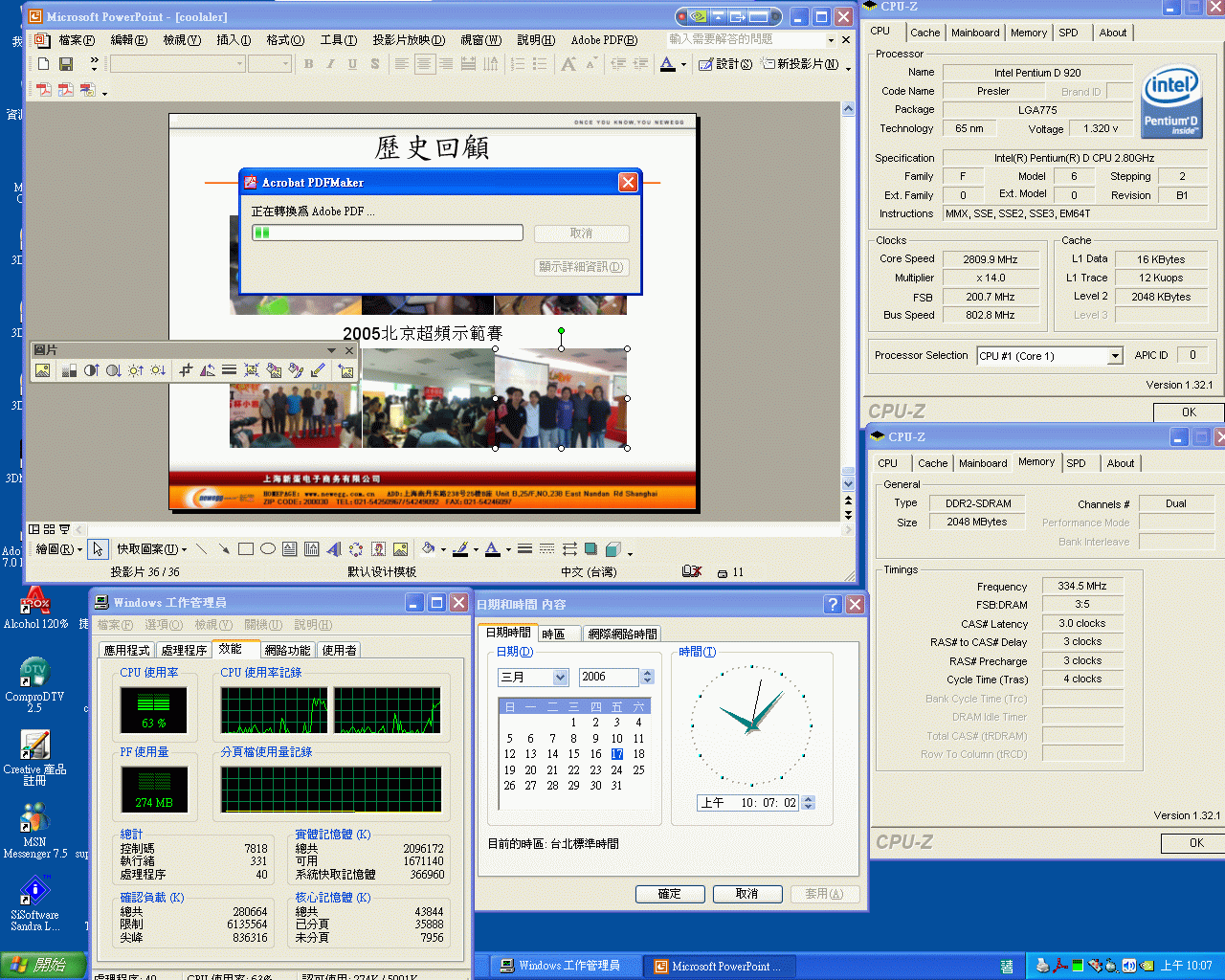Toggle Center alignment in PowerPoint toolbar

tap(424, 64)
